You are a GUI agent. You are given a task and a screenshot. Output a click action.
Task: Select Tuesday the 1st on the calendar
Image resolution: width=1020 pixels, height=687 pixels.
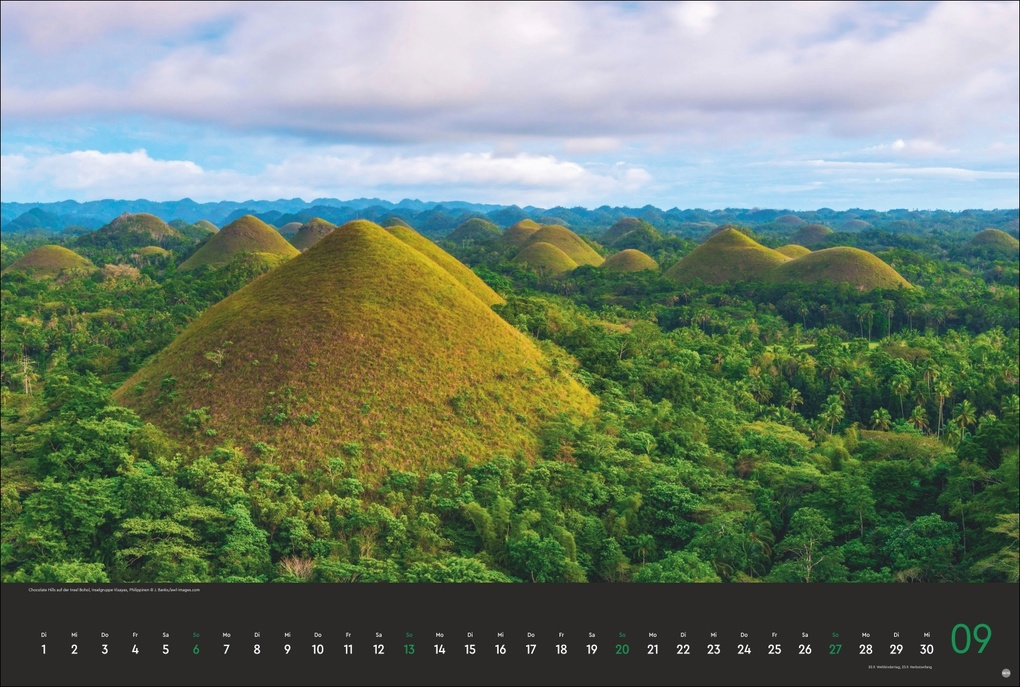(x=44, y=649)
